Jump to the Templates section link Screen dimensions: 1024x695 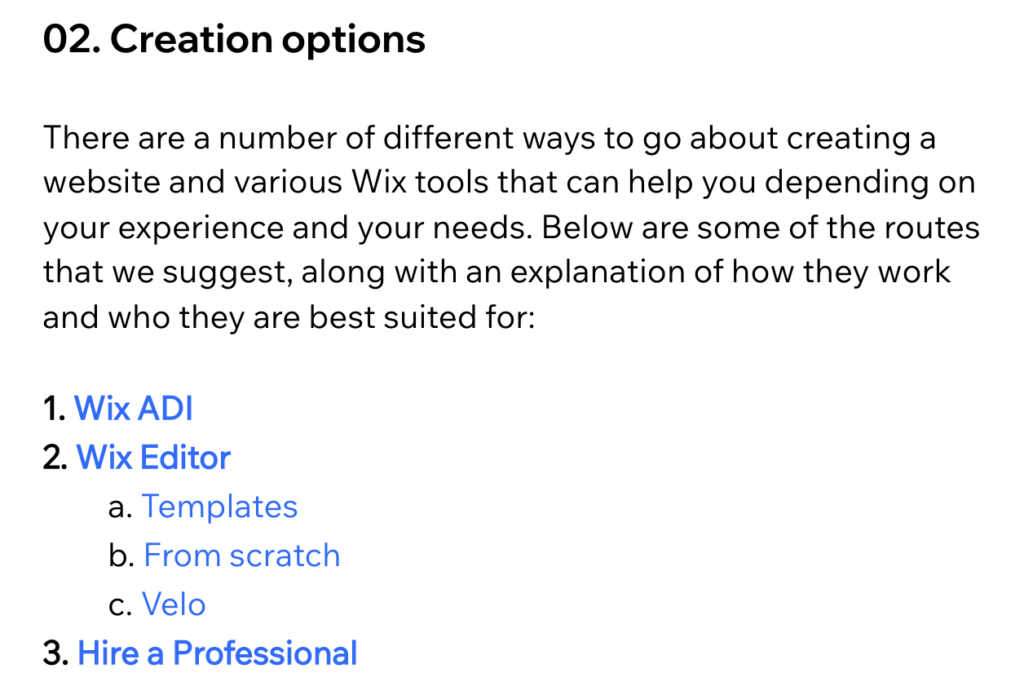[219, 507]
